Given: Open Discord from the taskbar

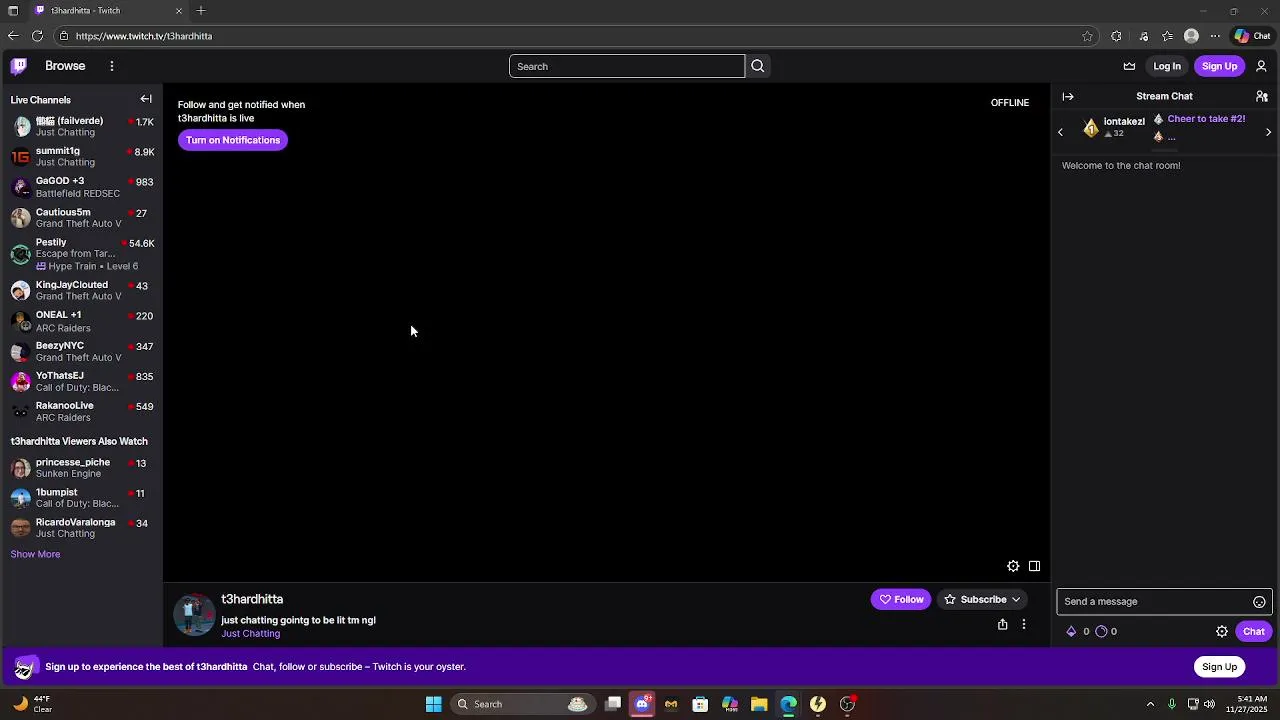Looking at the screenshot, I should (642, 704).
